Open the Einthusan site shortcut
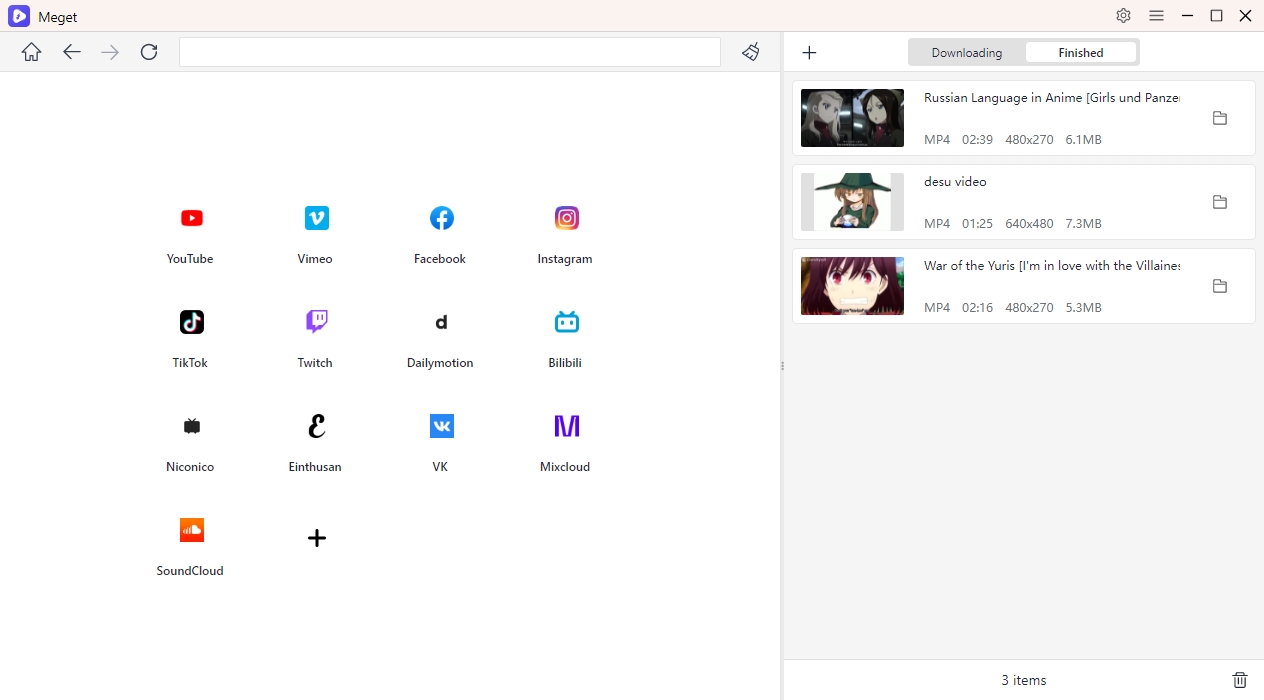Screen dimensions: 1264x700 point(316,426)
